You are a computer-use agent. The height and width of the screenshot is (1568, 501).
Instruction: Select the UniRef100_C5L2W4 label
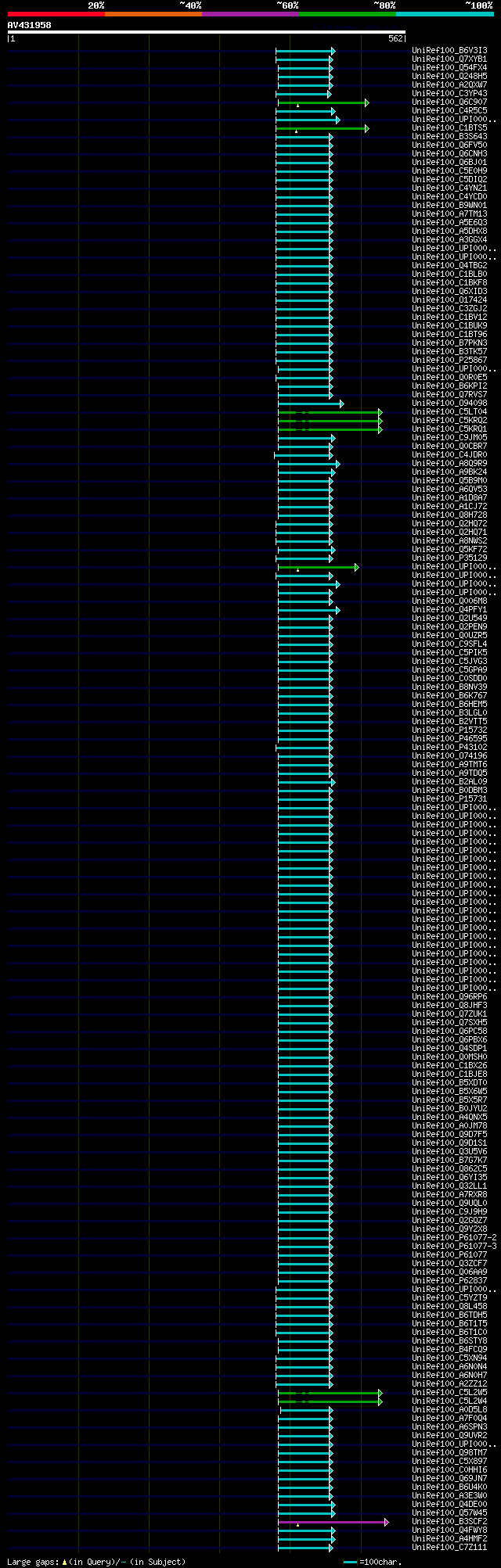pyautogui.click(x=449, y=1401)
